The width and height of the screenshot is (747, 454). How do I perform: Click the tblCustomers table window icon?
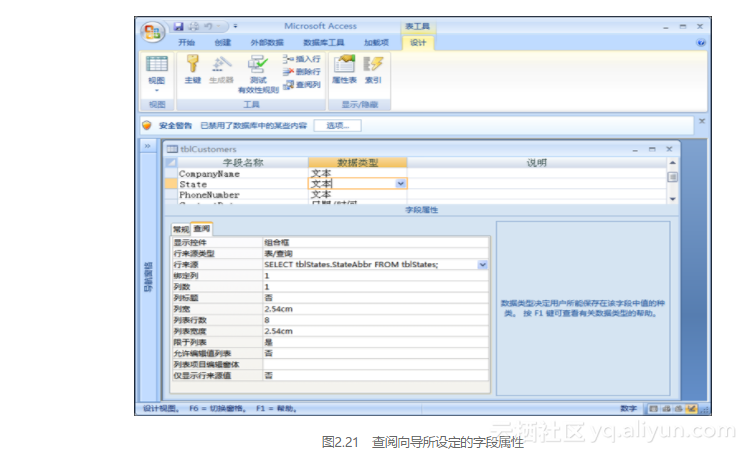[172, 149]
